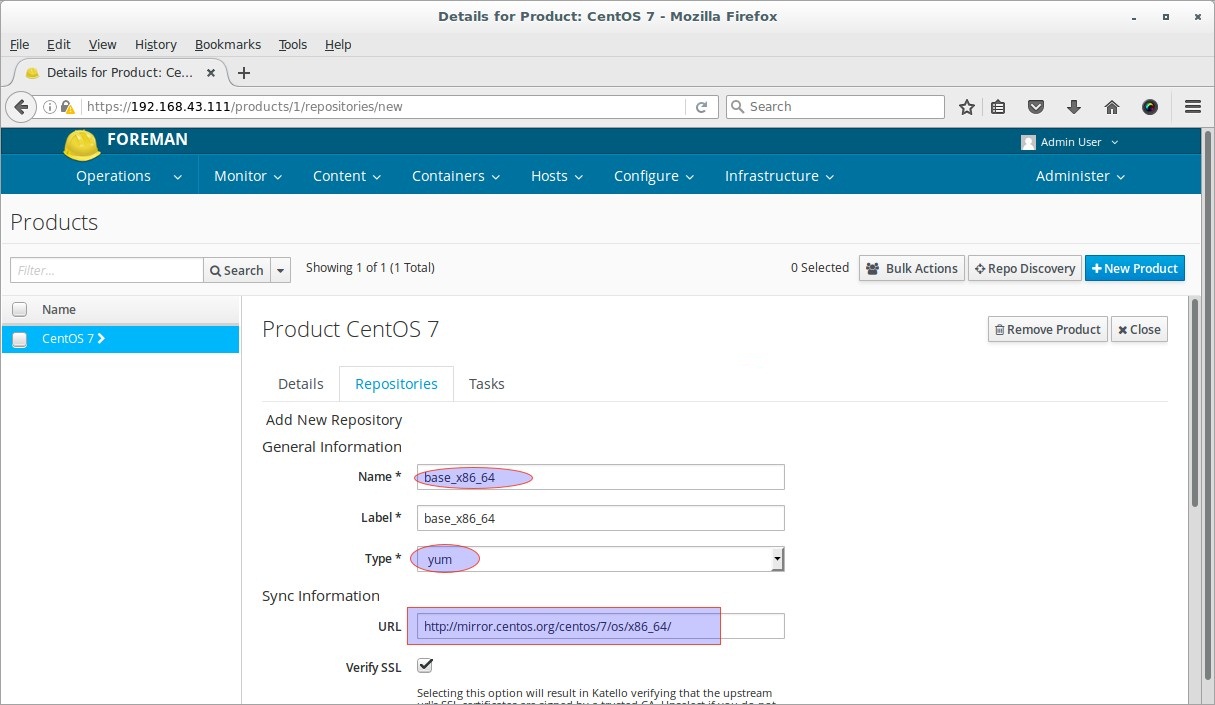Viewport: 1215px width, 705px height.
Task: Open the View menu
Action: 102,44
